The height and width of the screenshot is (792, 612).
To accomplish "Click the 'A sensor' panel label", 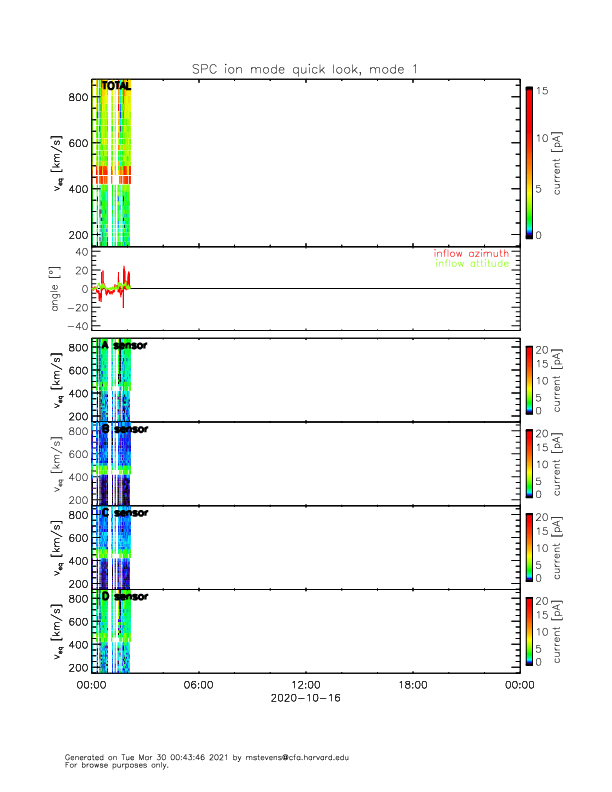I will point(125,346).
